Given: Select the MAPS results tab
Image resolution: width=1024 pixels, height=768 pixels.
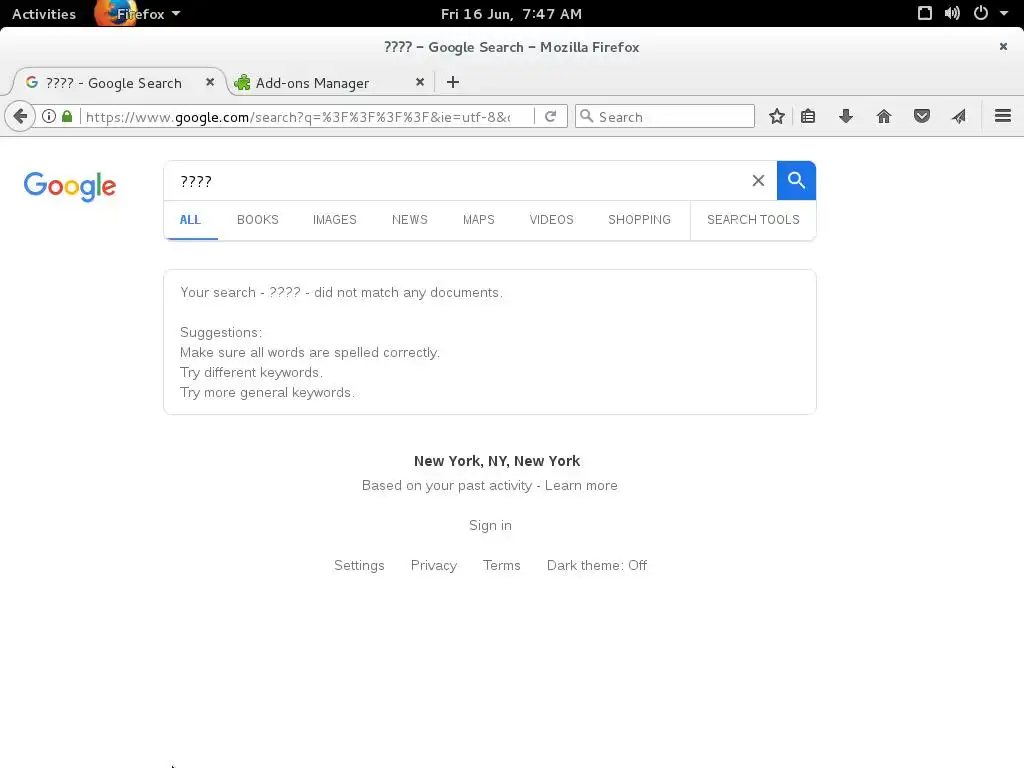Looking at the screenshot, I should click(479, 220).
